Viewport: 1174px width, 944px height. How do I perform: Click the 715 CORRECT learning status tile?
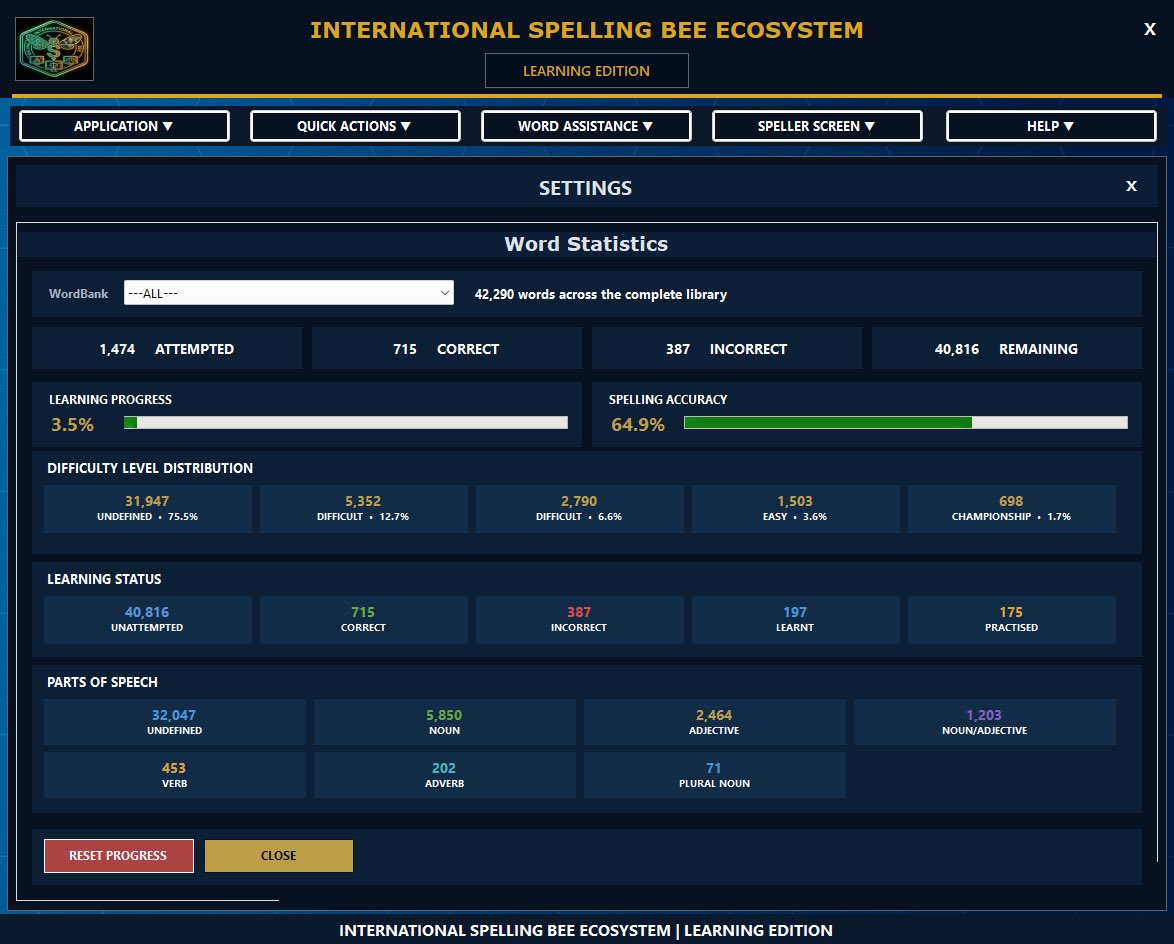(x=363, y=620)
